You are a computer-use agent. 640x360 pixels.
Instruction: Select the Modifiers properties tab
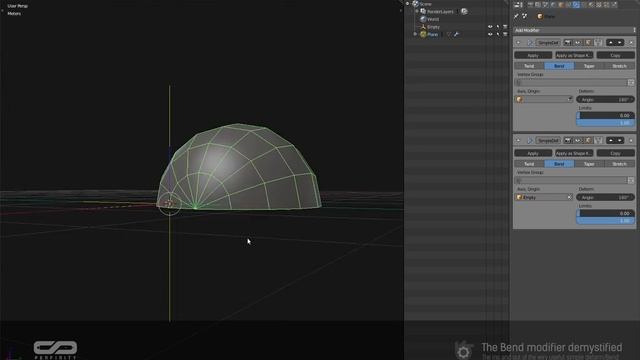(576, 4)
